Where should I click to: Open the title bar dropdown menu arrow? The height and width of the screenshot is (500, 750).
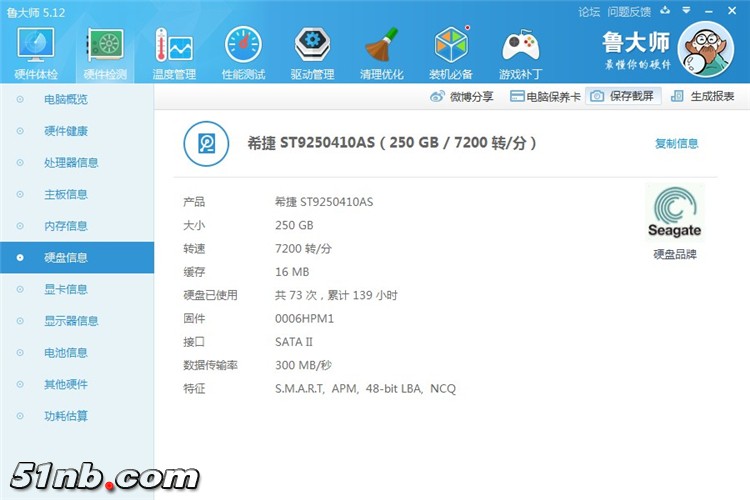pyautogui.click(x=686, y=11)
